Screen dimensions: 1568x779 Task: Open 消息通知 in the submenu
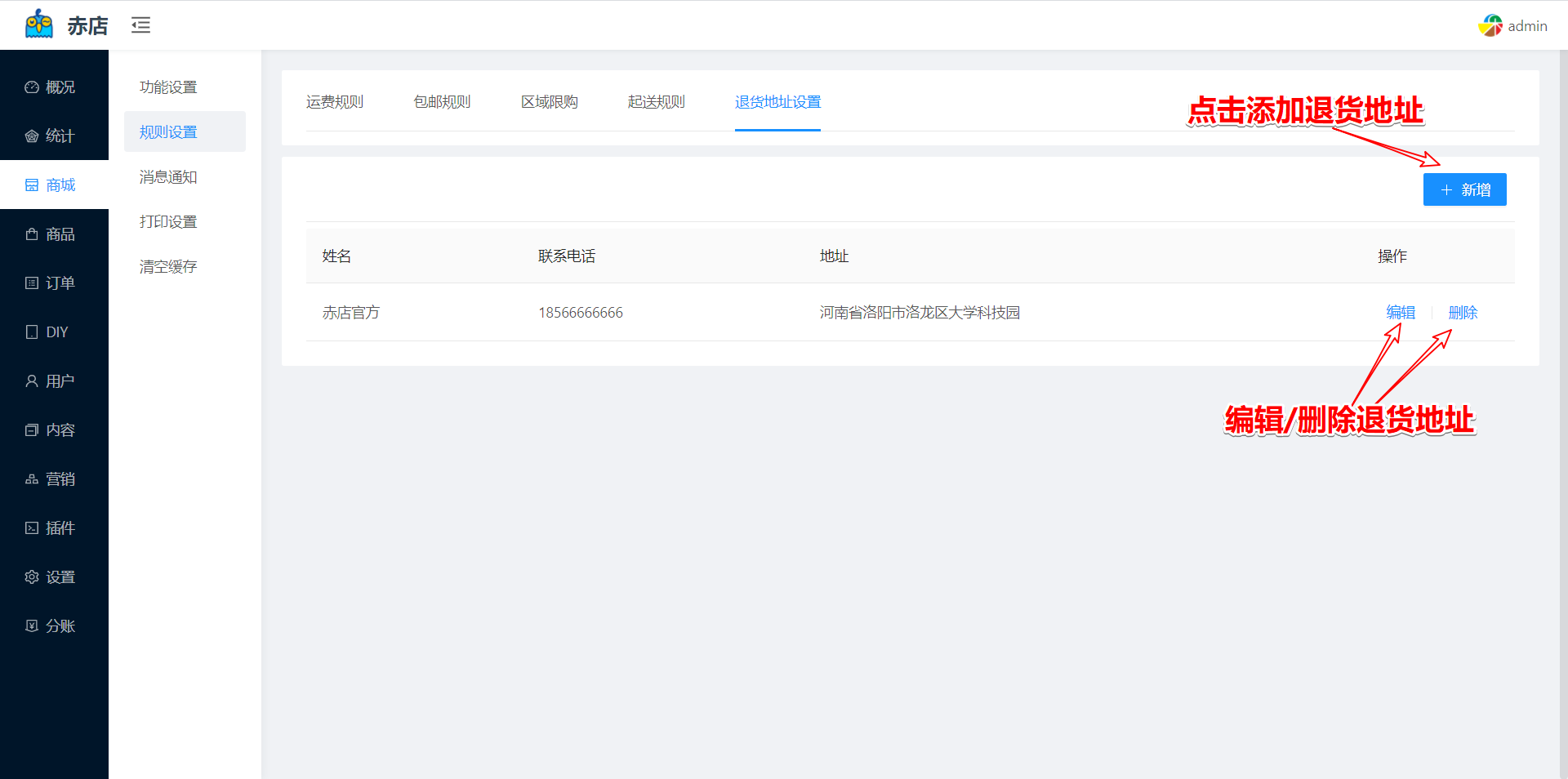tap(168, 177)
